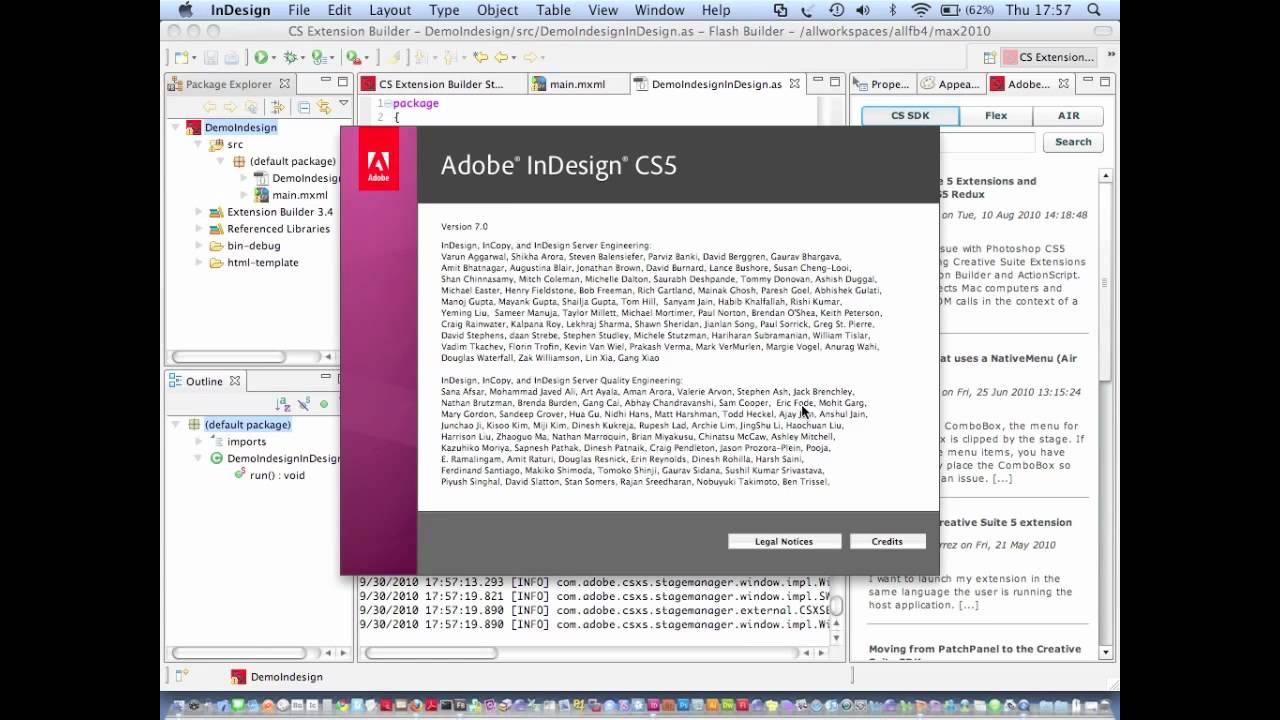Select the Flex search category

[996, 115]
